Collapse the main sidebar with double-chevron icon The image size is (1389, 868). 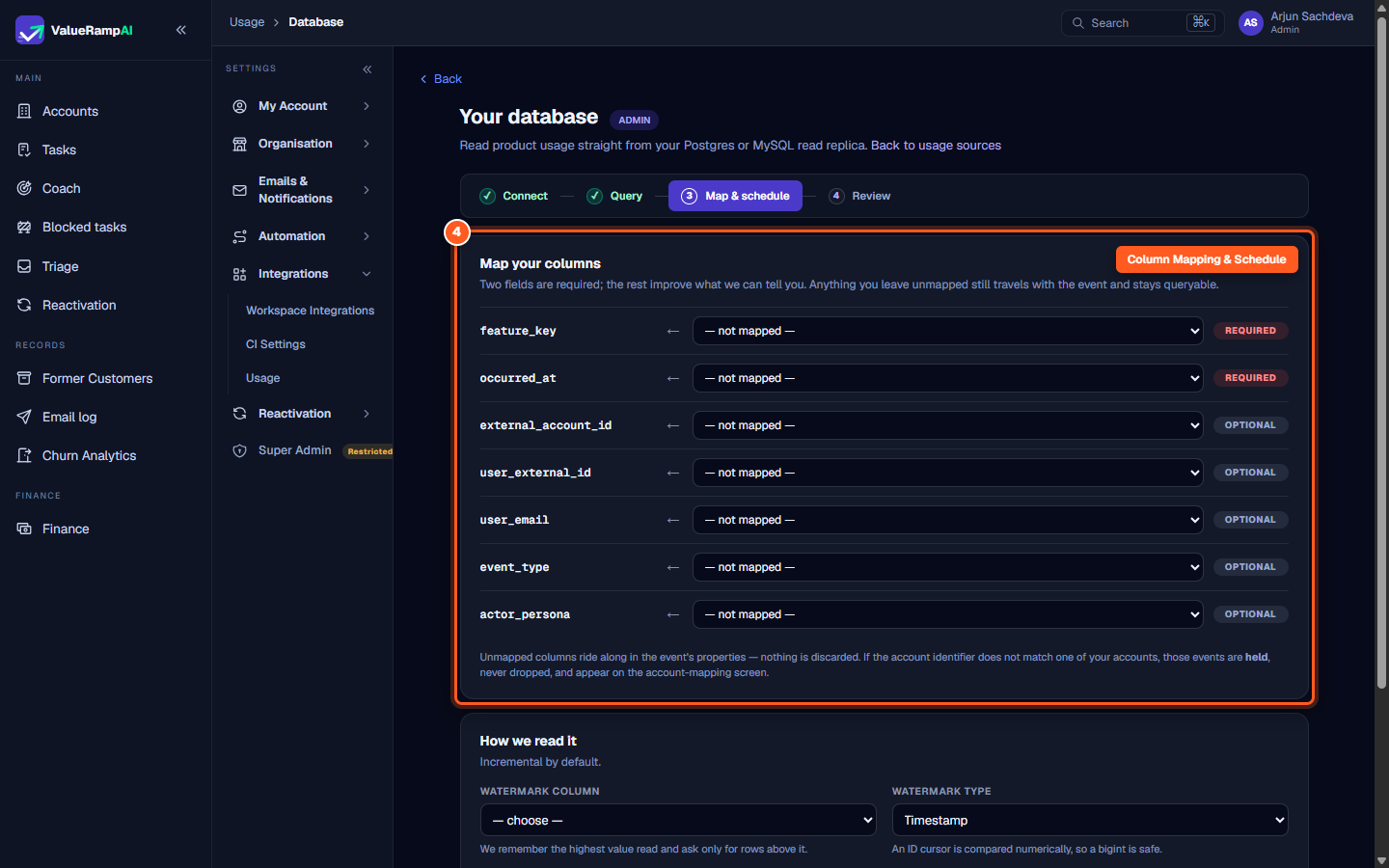tap(181, 30)
